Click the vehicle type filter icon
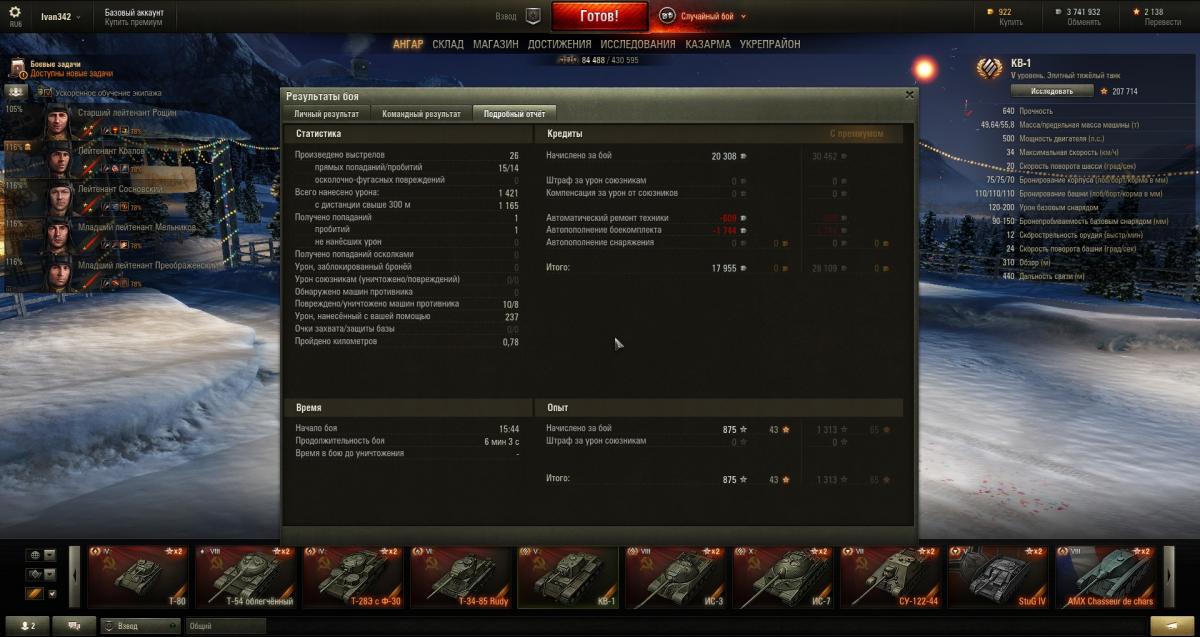 [33, 575]
